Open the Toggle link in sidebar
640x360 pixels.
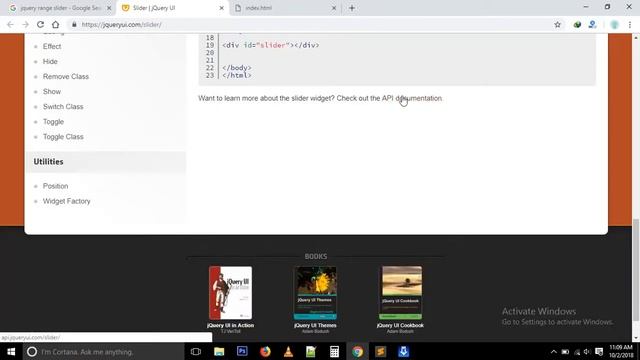[x=53, y=122]
